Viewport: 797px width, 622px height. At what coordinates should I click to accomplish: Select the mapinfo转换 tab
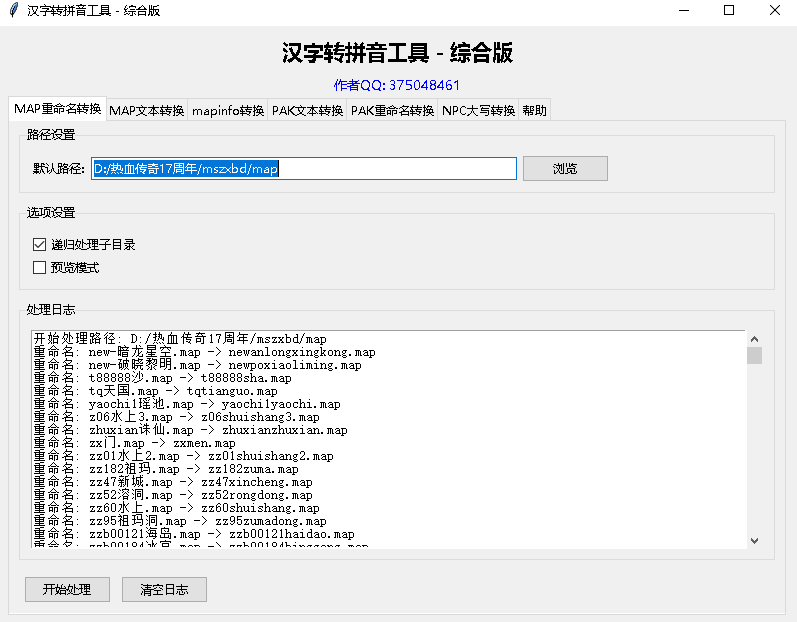click(228, 111)
